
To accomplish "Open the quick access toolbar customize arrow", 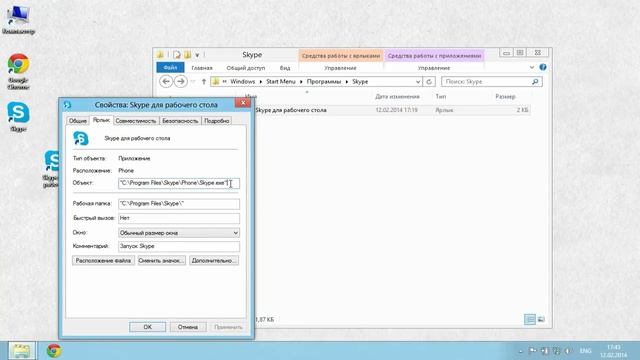I will 197,55.
